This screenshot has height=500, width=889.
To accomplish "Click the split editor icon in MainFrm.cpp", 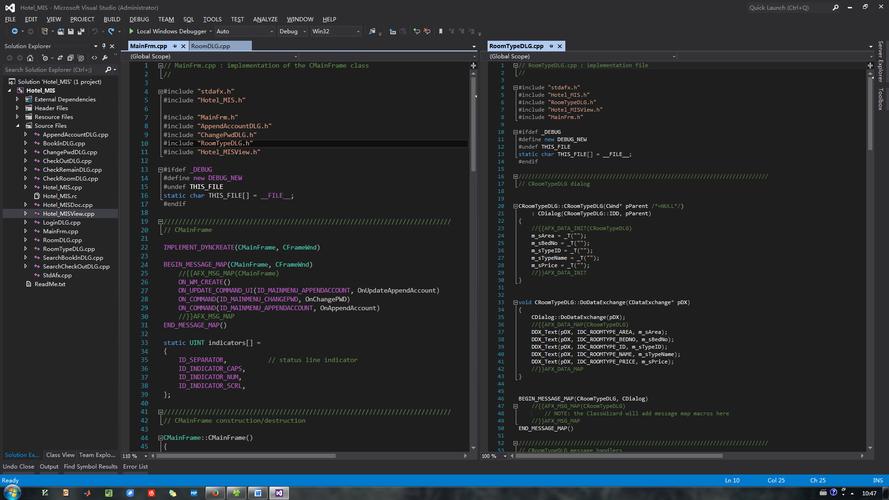I will coord(473,66).
